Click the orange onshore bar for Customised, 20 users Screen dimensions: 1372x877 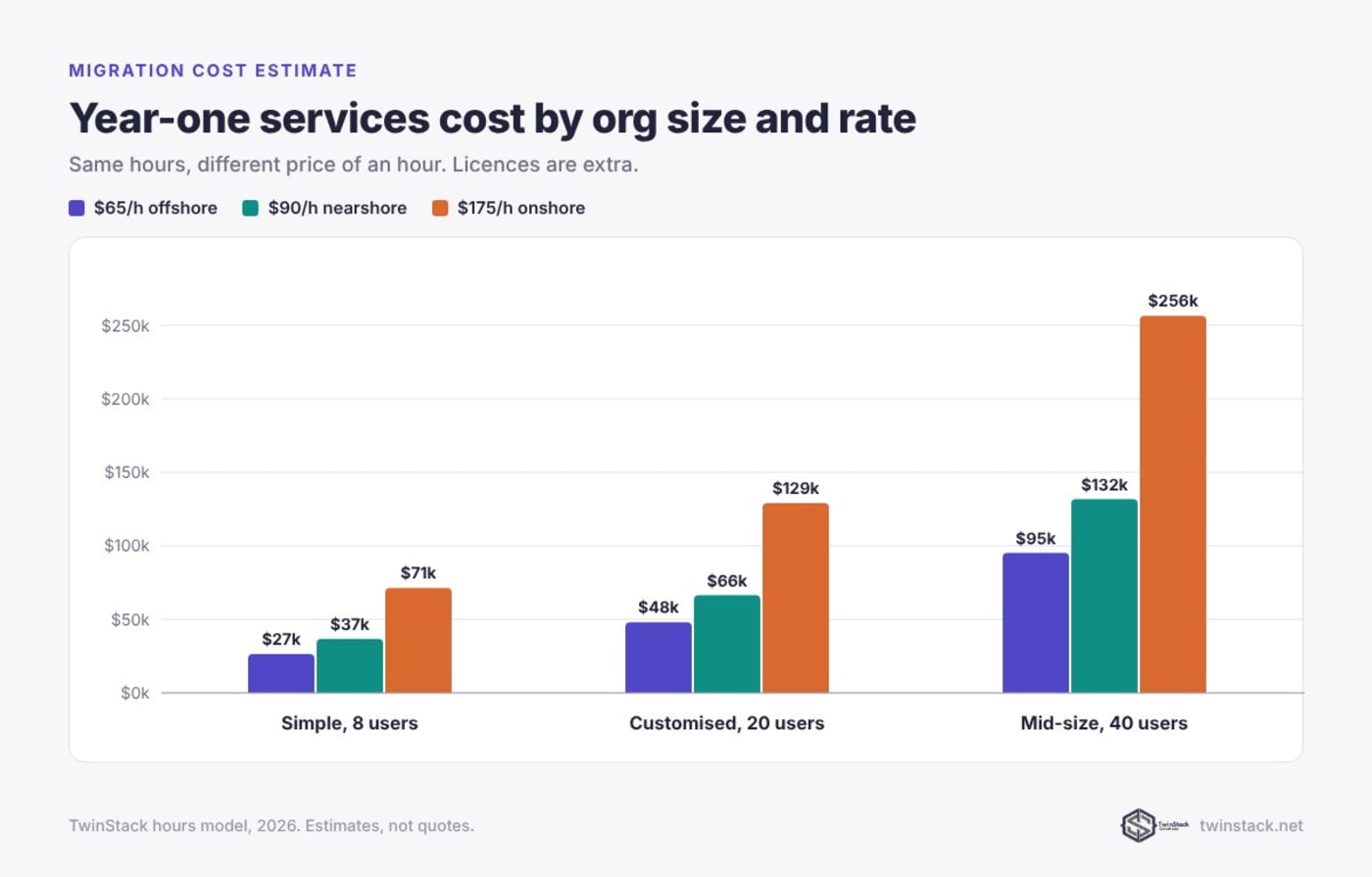796,598
